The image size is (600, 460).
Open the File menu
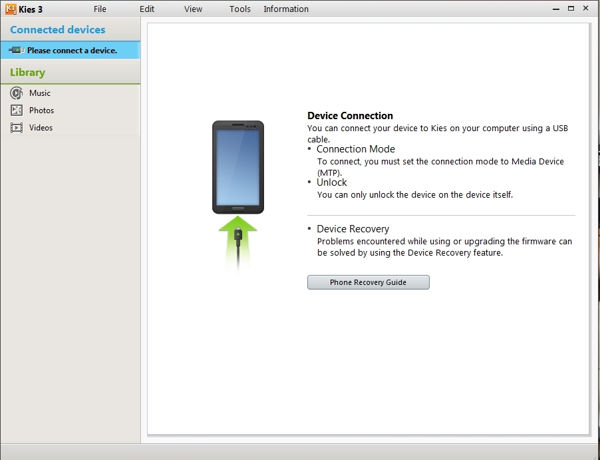[100, 9]
